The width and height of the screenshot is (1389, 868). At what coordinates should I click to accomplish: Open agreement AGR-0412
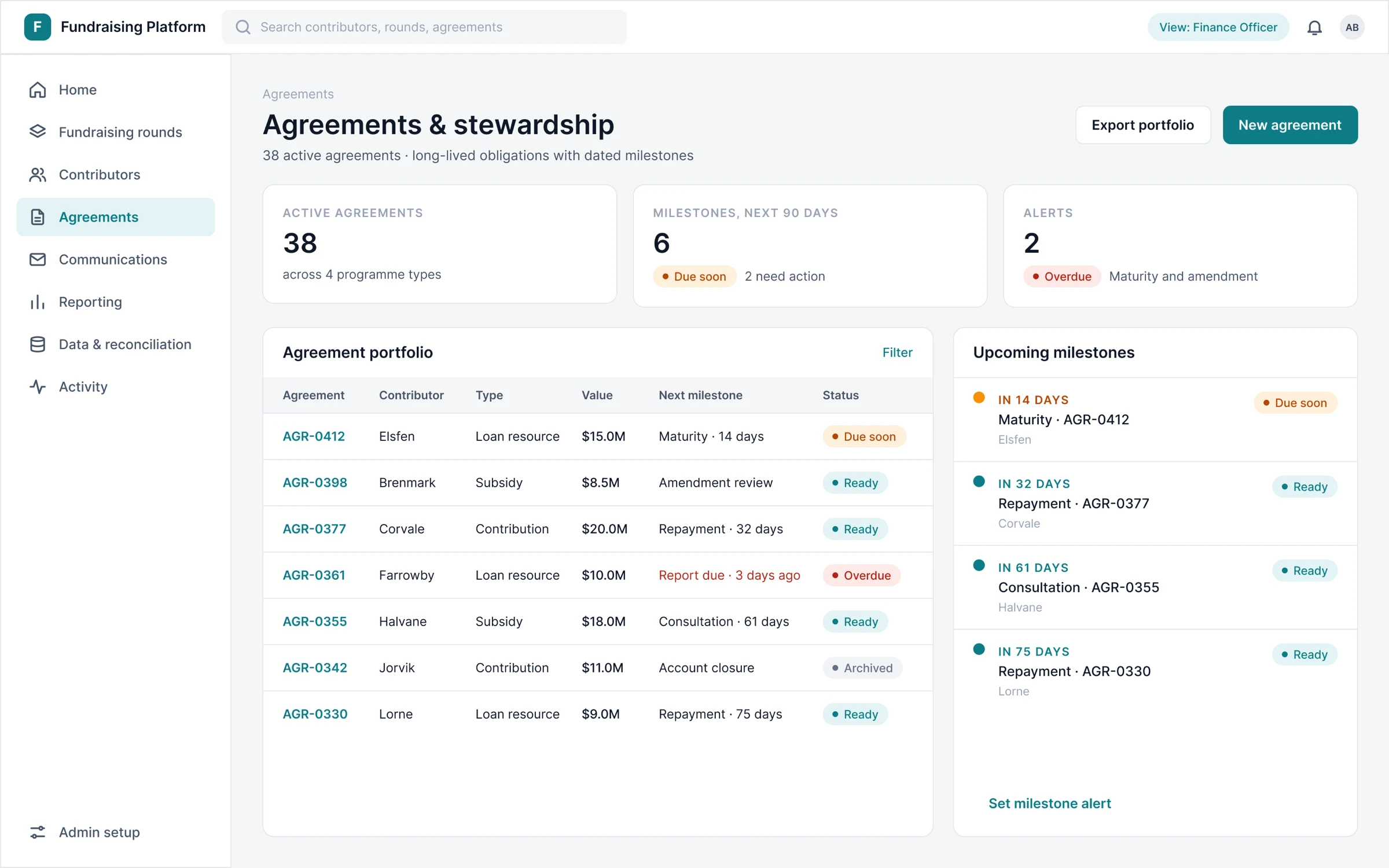pyautogui.click(x=314, y=436)
